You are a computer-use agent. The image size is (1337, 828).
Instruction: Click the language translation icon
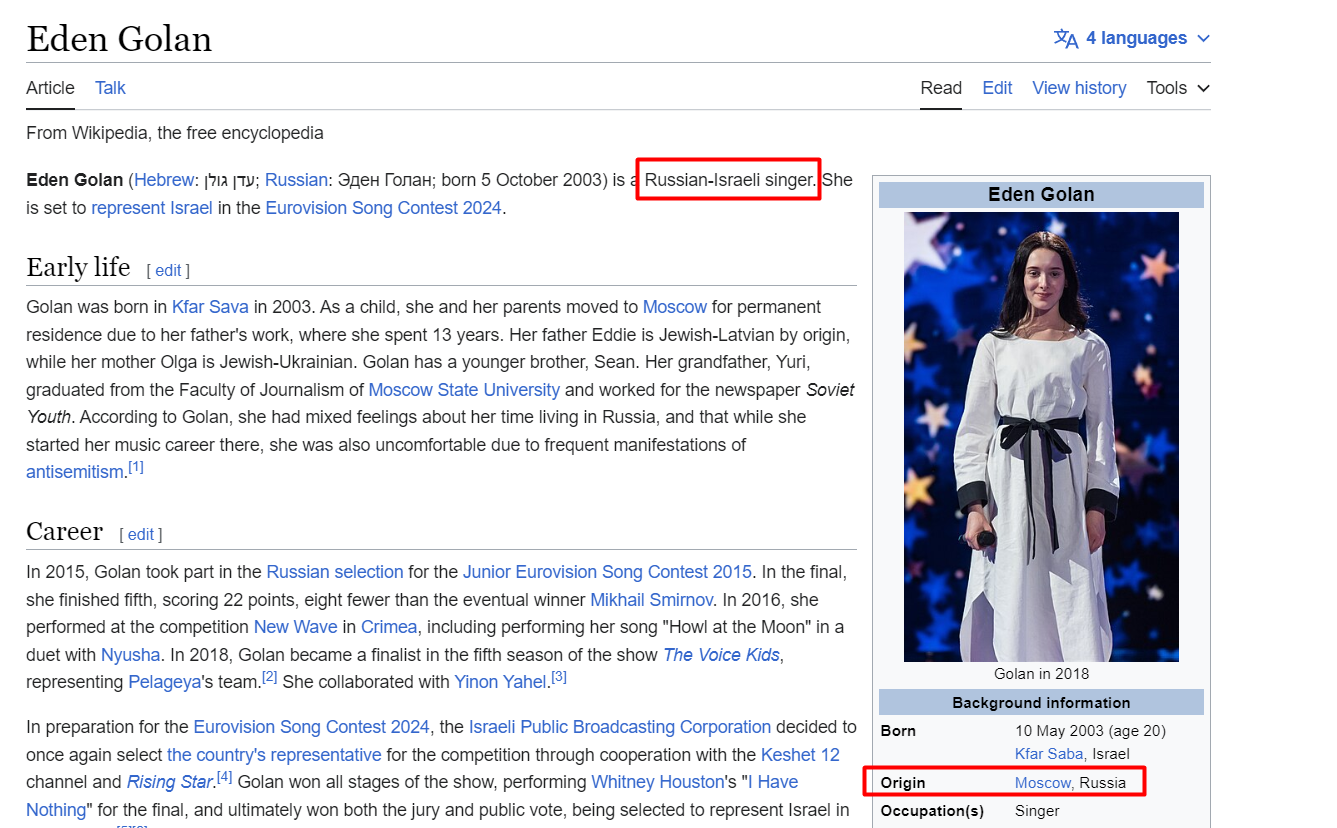click(x=1066, y=38)
